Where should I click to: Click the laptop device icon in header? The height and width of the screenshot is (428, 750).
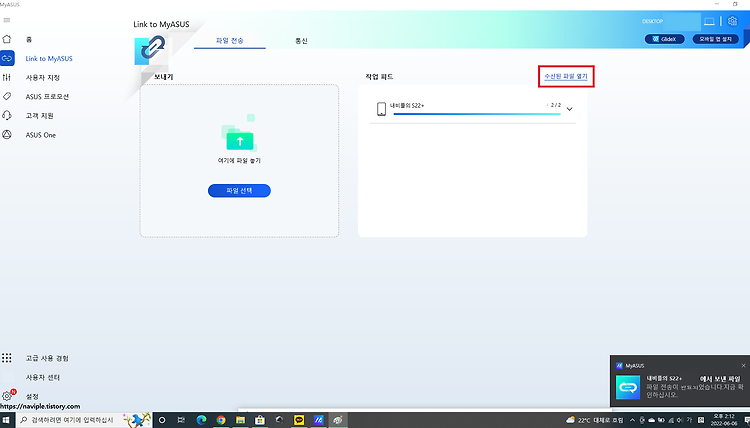(709, 22)
